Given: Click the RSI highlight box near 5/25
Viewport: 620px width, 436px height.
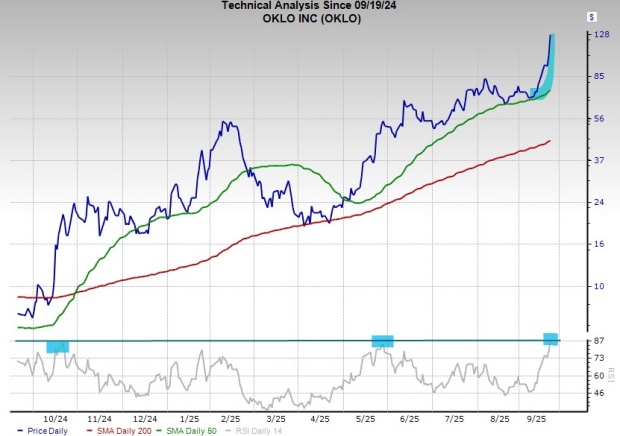Looking at the screenshot, I should [383, 341].
